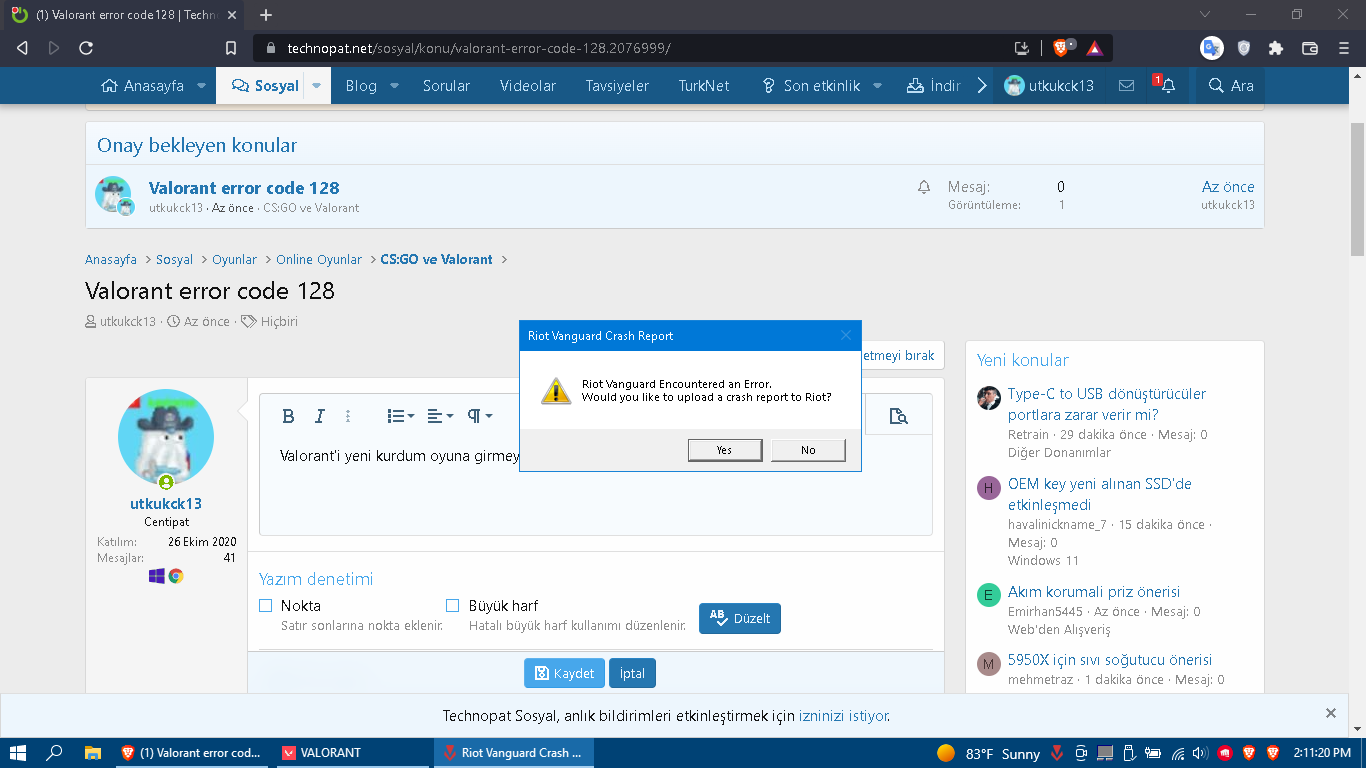The width and height of the screenshot is (1366, 768).
Task: Click No in the Riot Vanguard crash dialog
Action: [x=808, y=450]
